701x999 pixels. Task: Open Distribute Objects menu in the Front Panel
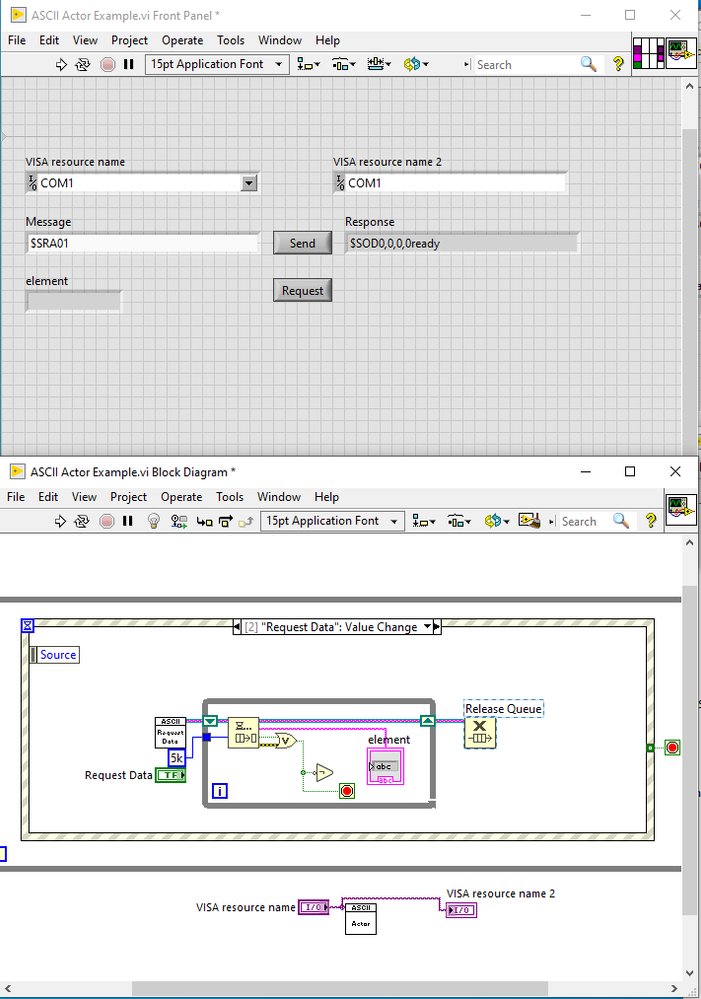tap(343, 64)
